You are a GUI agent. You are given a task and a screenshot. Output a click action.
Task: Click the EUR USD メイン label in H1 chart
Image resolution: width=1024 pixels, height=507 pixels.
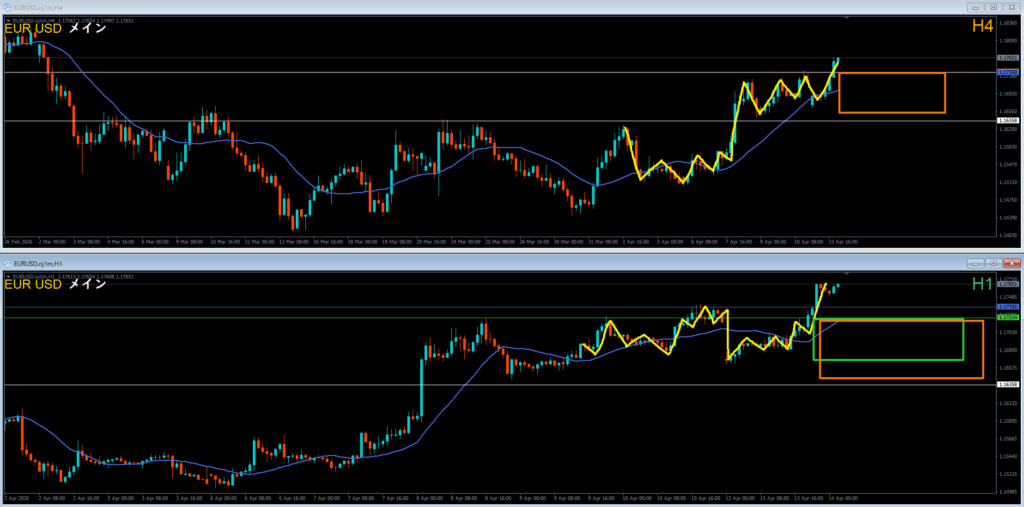(x=56, y=284)
